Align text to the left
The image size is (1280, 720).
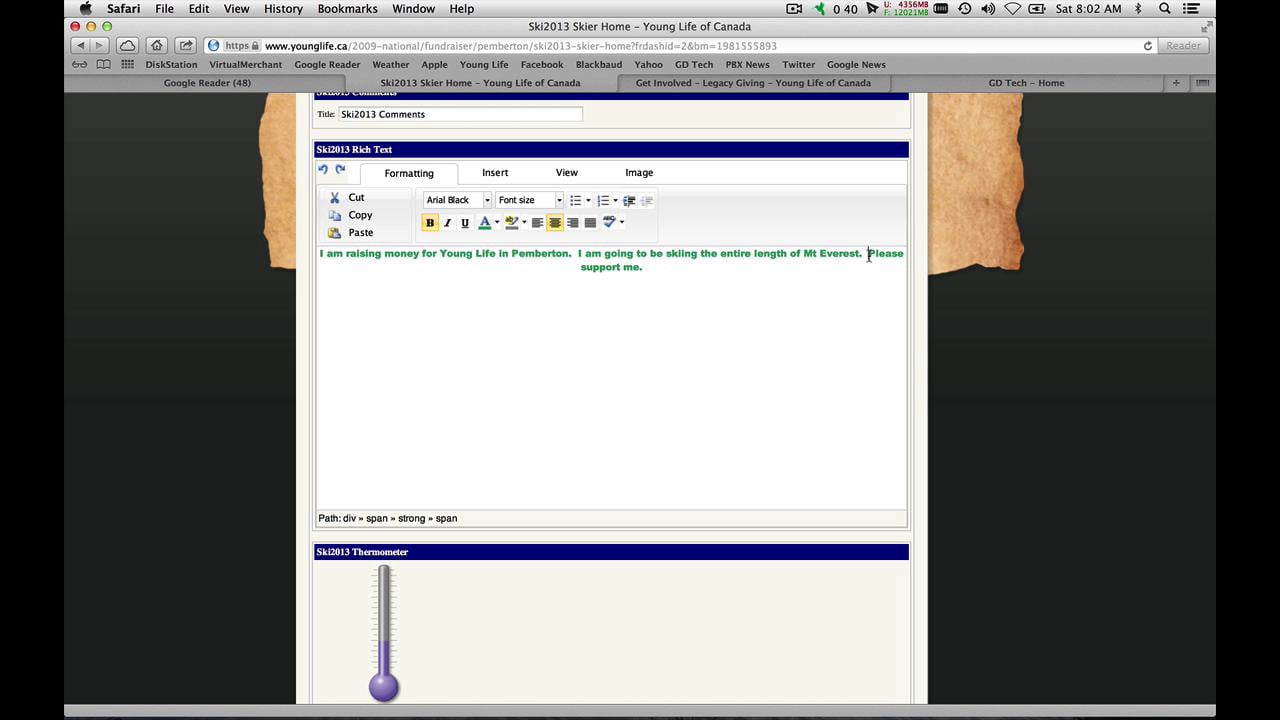tap(537, 223)
